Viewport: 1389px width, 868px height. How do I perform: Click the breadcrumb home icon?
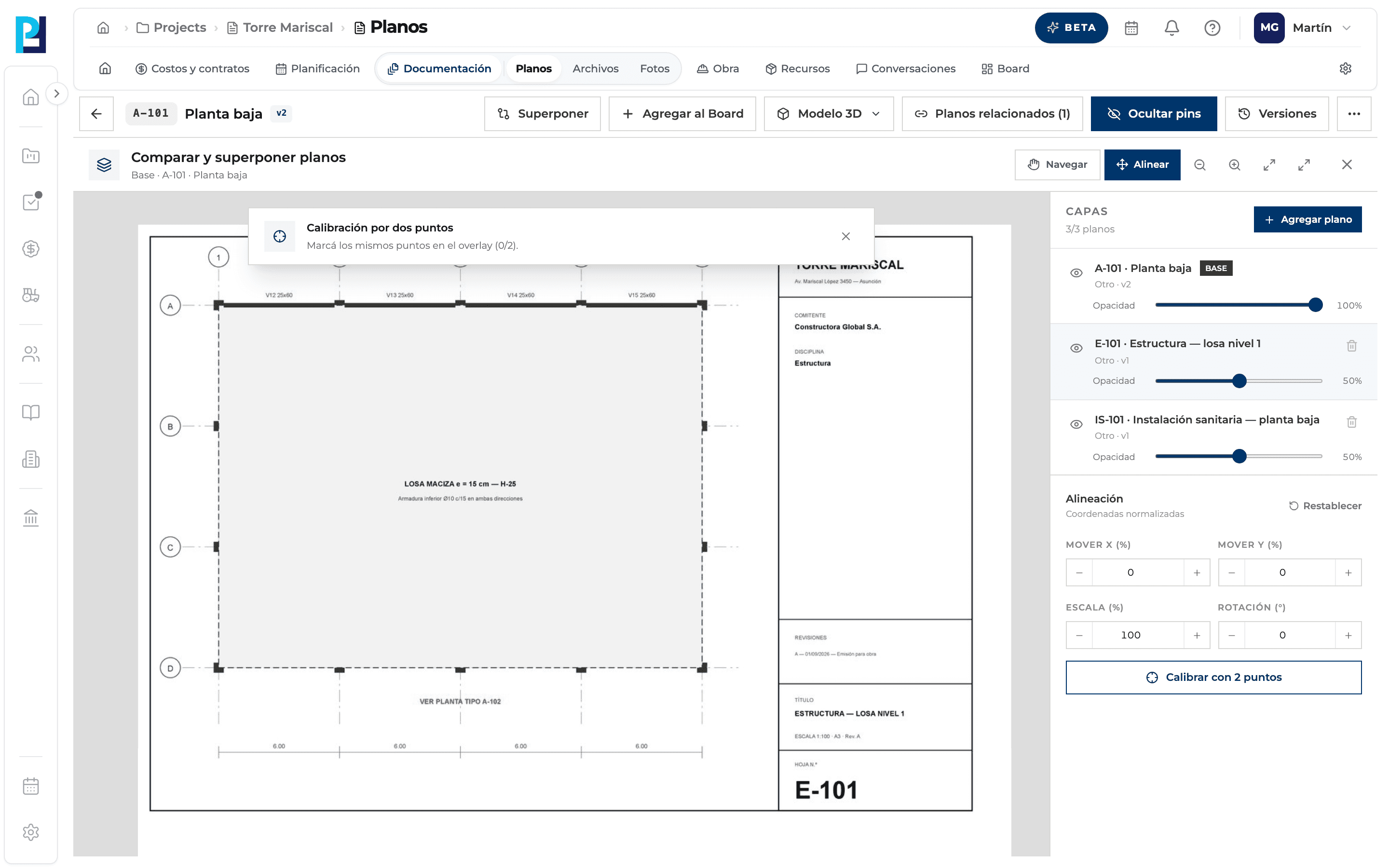coord(103,27)
